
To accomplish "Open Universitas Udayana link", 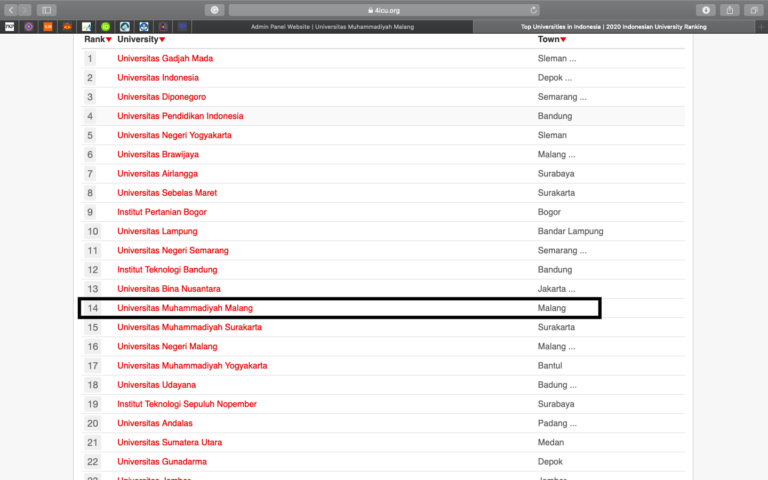I will coord(156,384).
